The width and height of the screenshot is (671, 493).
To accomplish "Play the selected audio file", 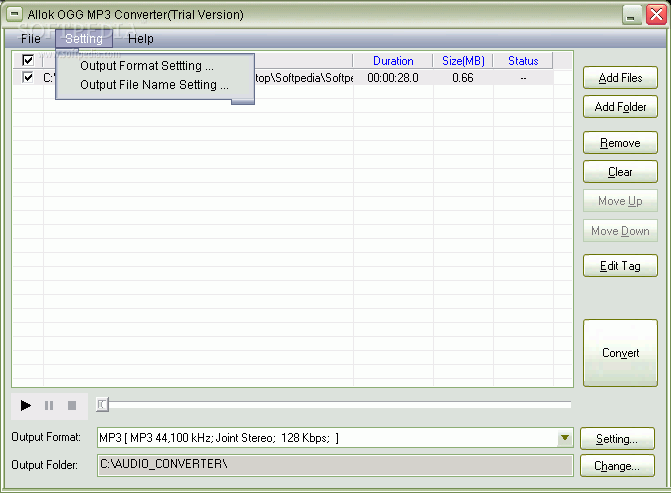I will pyautogui.click(x=26, y=405).
